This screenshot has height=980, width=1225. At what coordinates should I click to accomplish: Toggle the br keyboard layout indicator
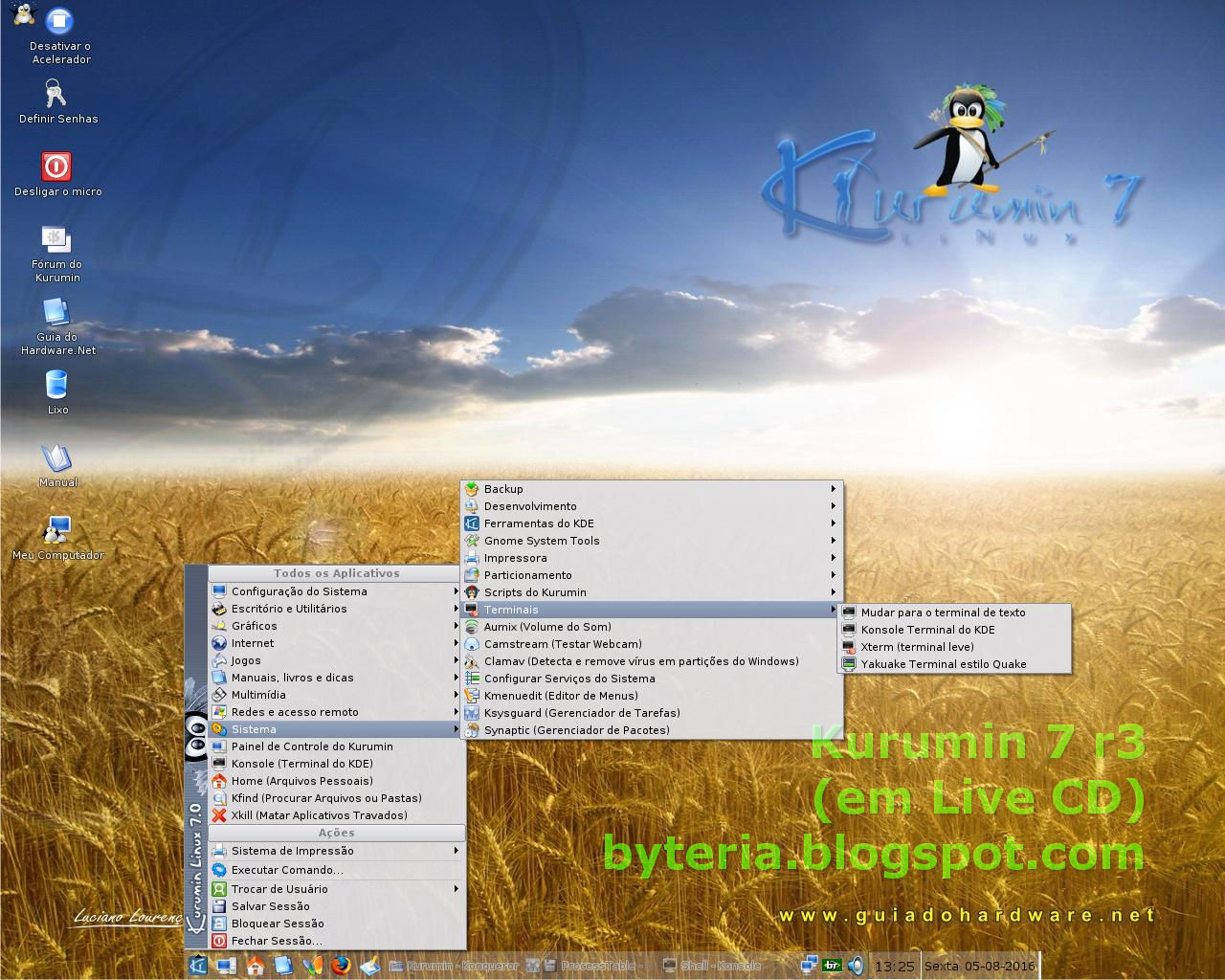coord(831,966)
